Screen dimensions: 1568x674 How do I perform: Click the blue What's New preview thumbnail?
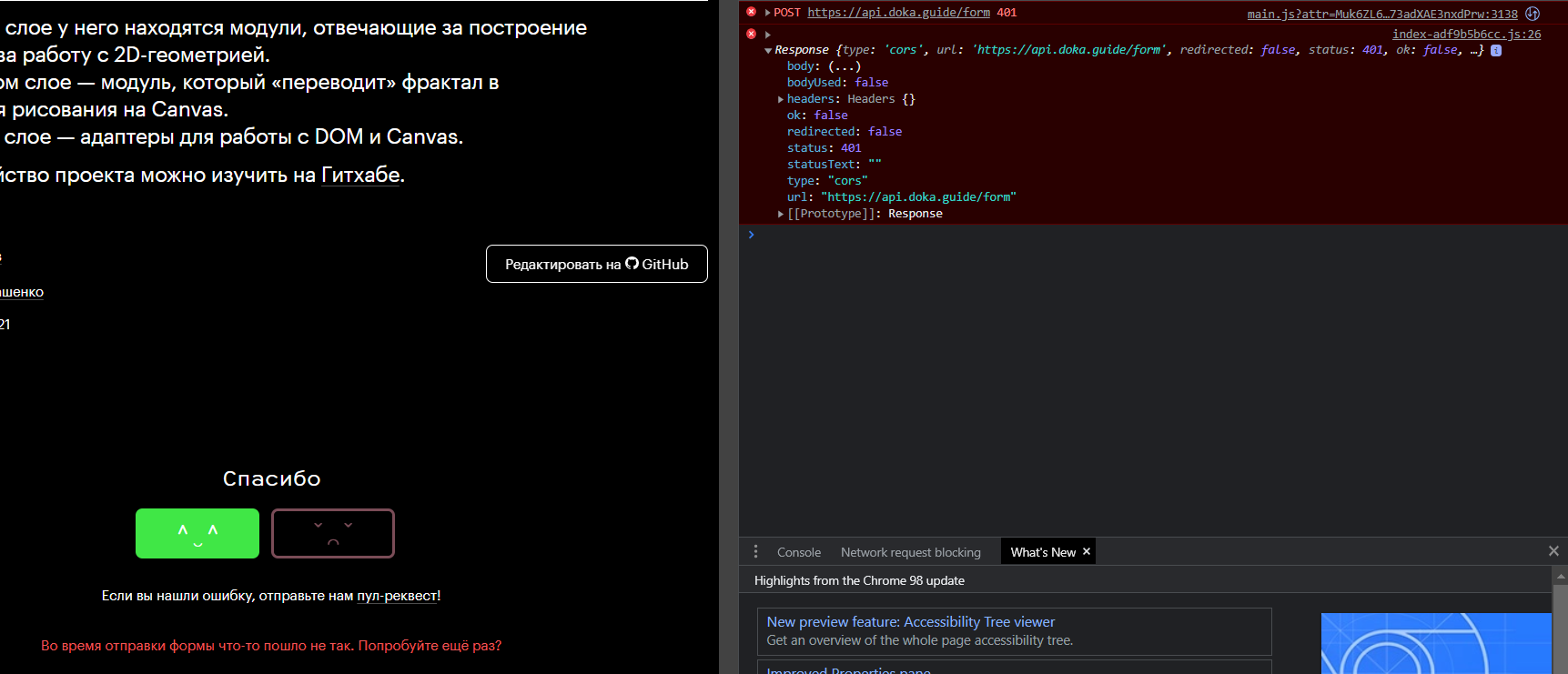pos(1436,643)
